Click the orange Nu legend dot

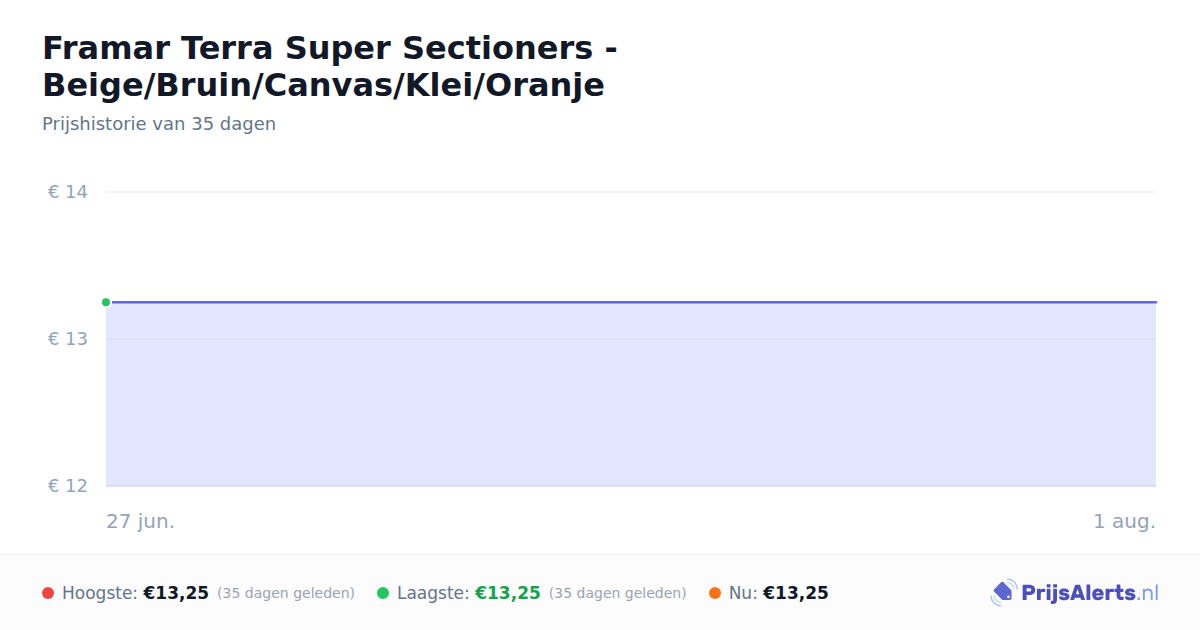pyautogui.click(x=715, y=593)
